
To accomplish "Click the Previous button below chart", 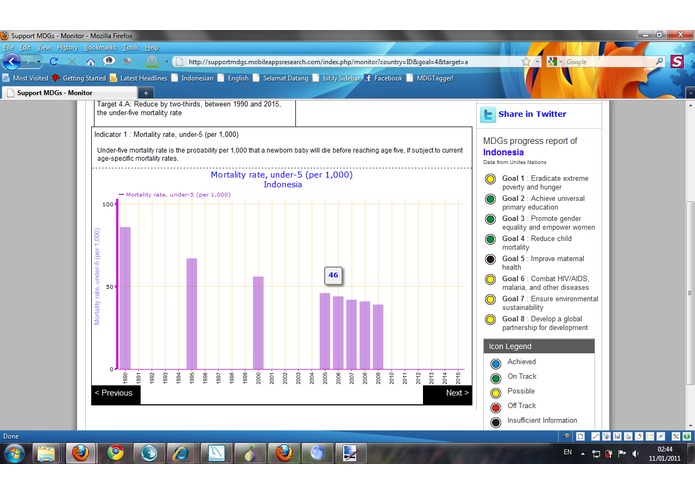I will [116, 393].
